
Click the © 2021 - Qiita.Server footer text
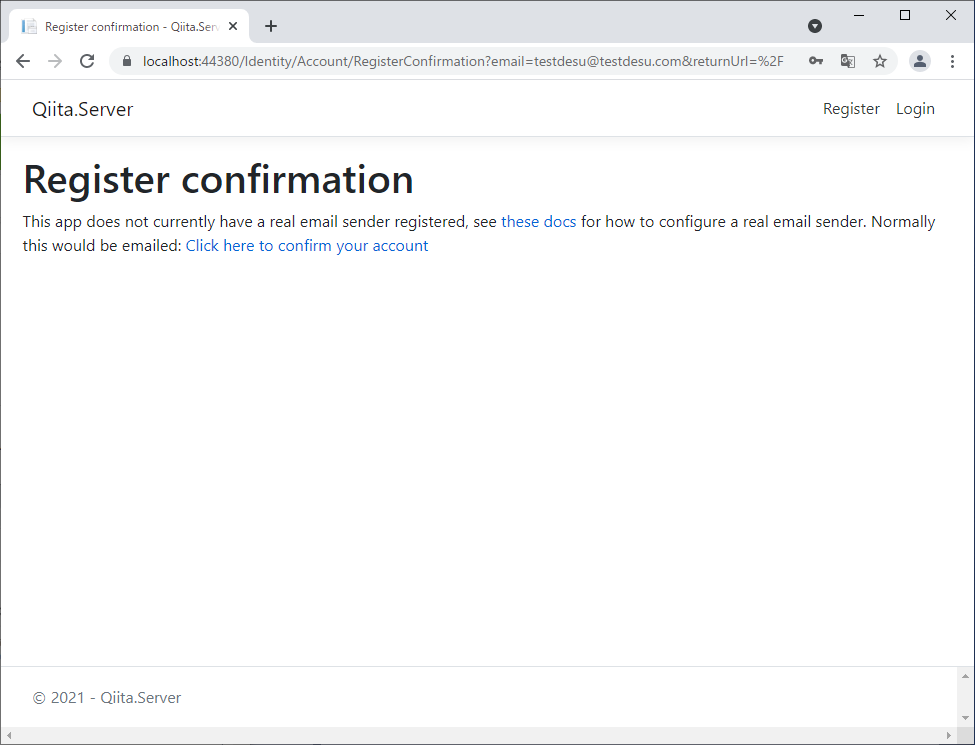pyautogui.click(x=107, y=698)
